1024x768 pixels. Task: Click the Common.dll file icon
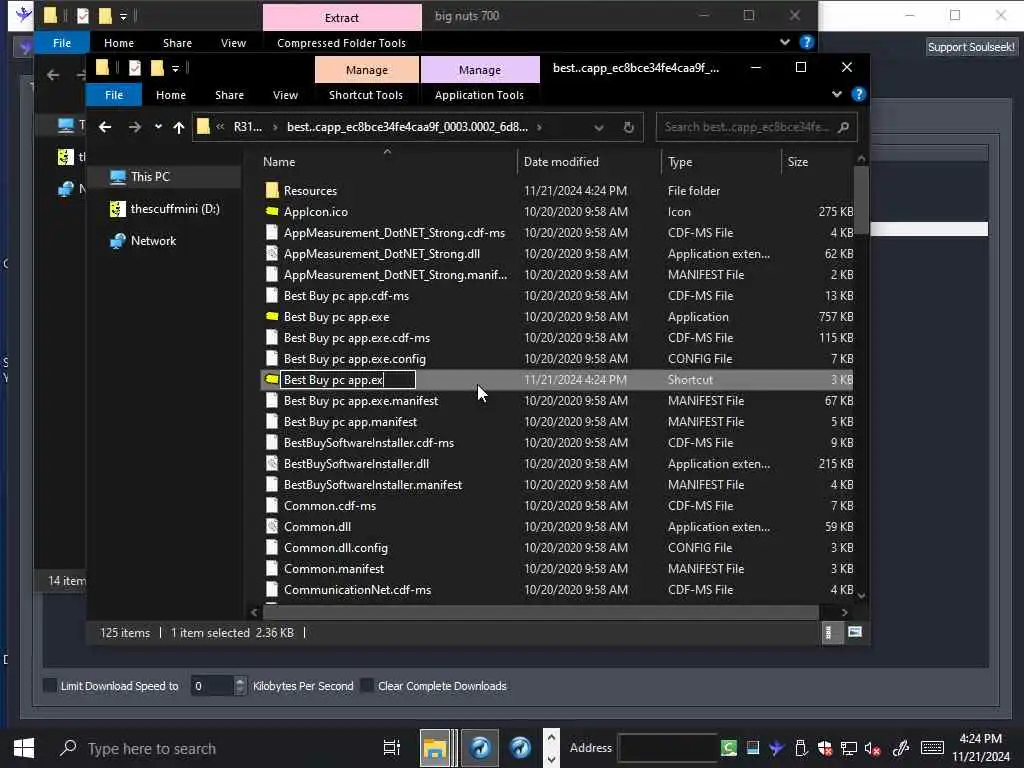272,526
